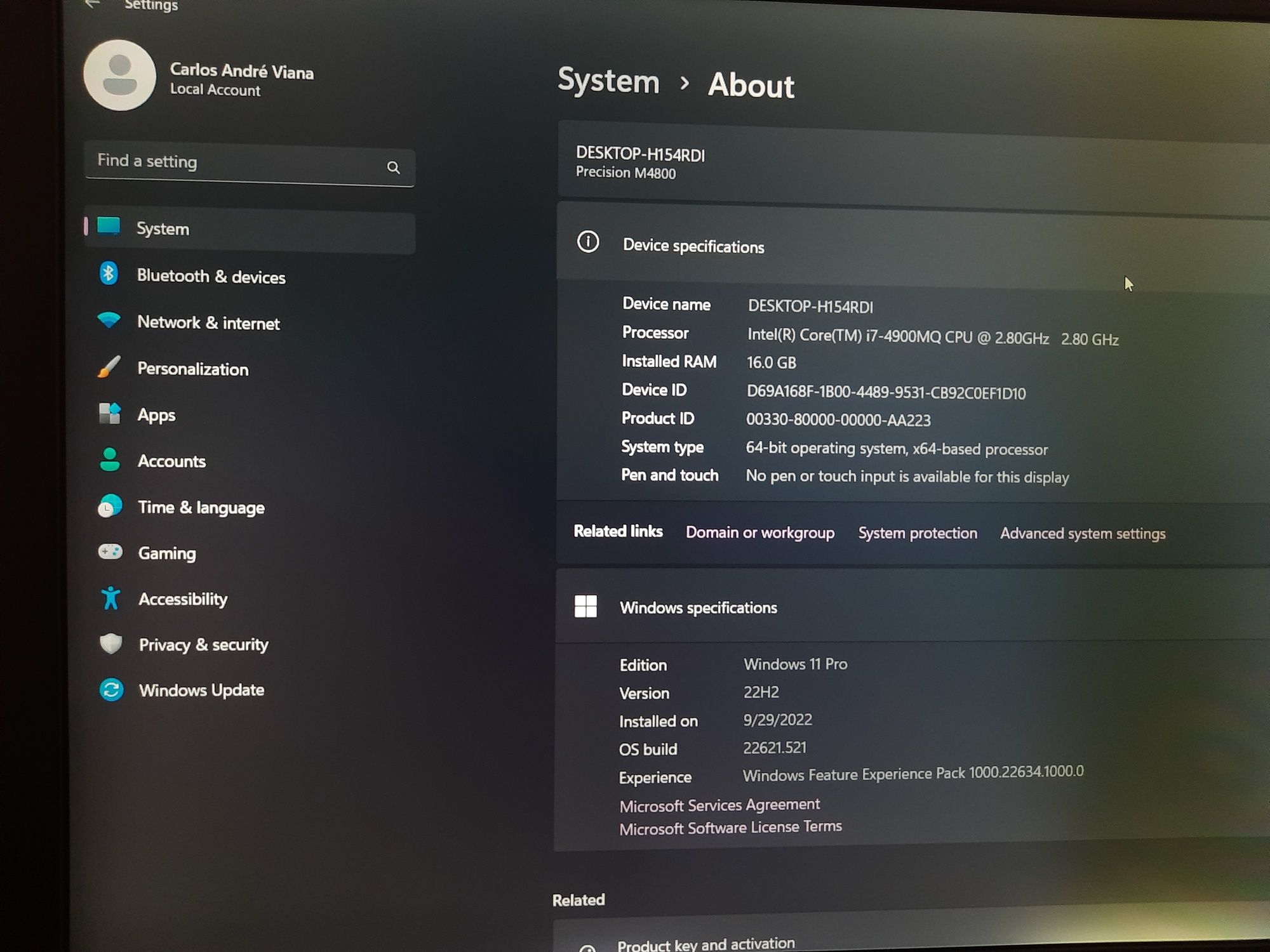Click the Privacy shield icon
The image size is (1270, 952).
[x=111, y=644]
